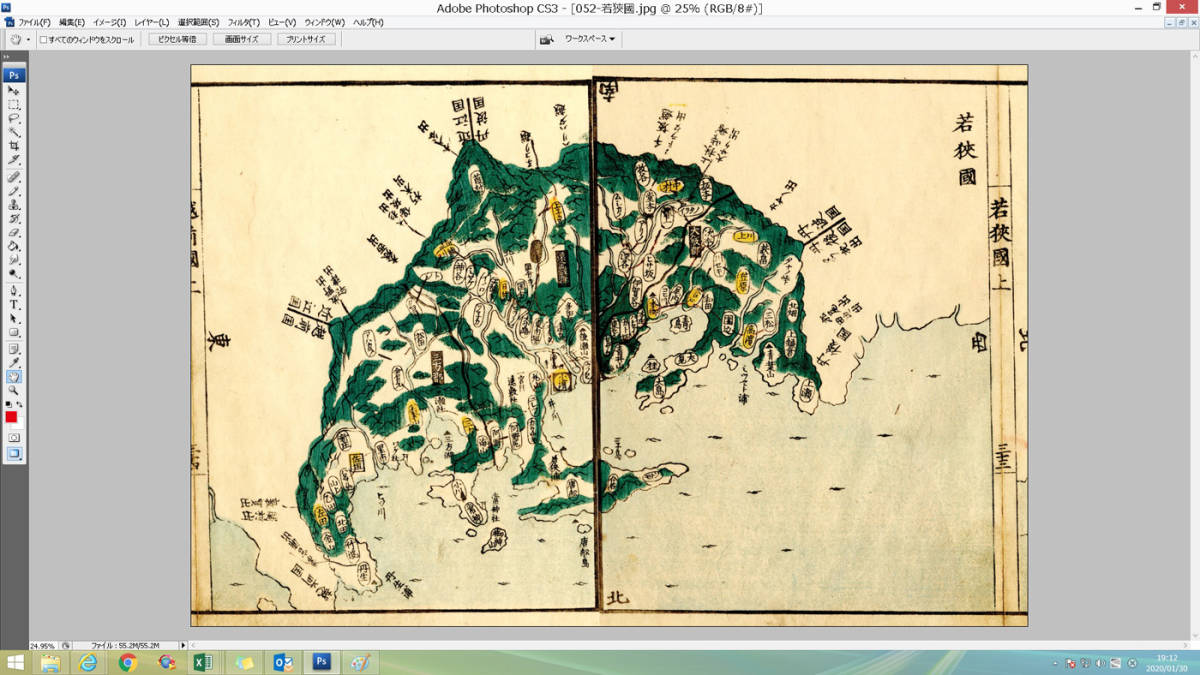Open File Explorer from taskbar
Image resolution: width=1200 pixels, height=675 pixels.
[50, 663]
